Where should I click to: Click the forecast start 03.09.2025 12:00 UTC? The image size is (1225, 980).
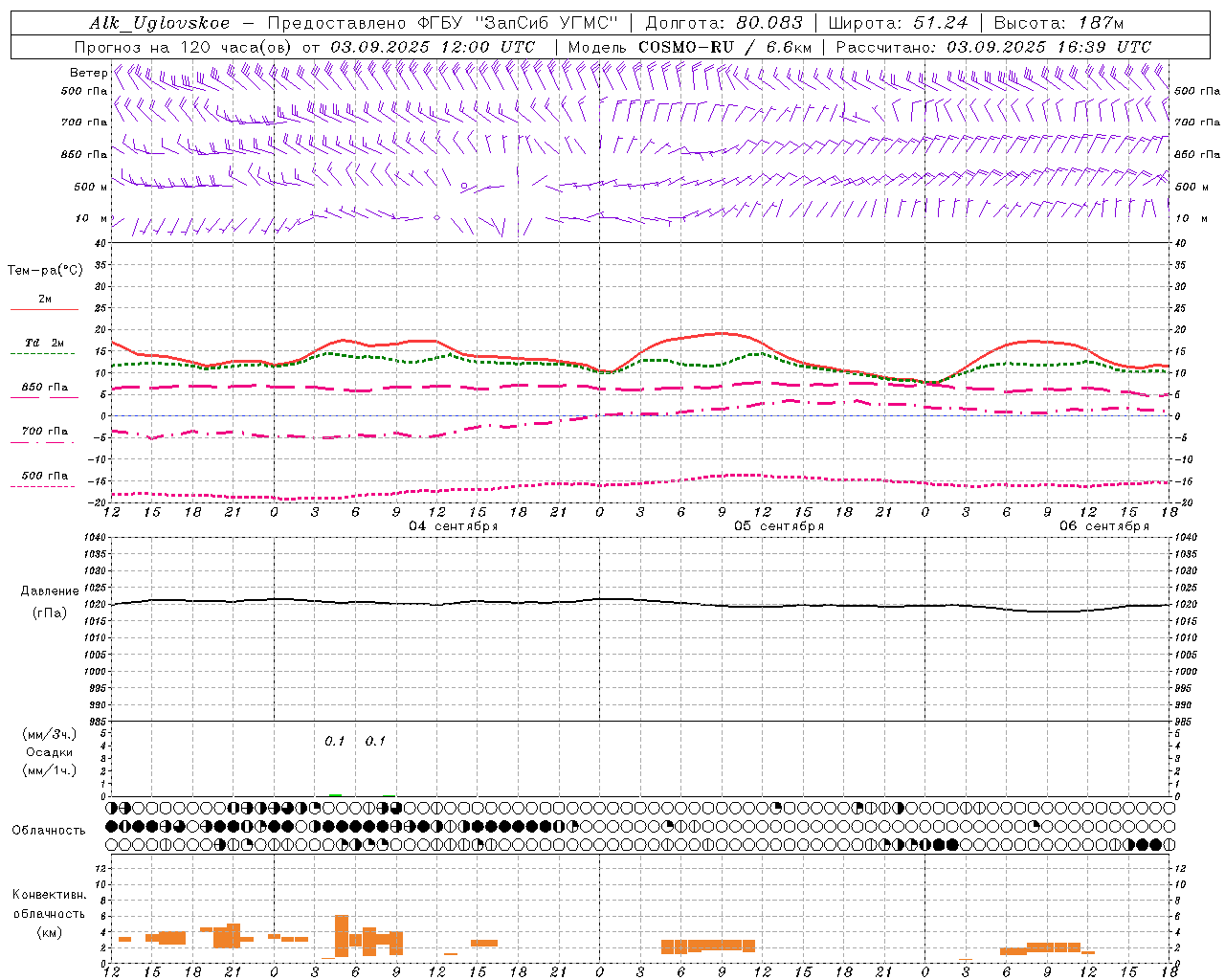coord(433,47)
